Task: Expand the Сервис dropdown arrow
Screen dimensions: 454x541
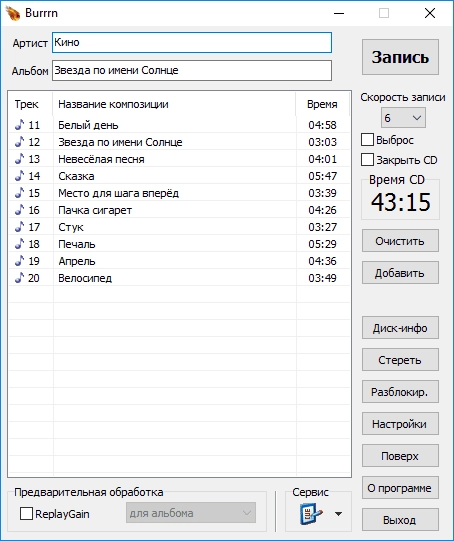Action: [x=338, y=514]
